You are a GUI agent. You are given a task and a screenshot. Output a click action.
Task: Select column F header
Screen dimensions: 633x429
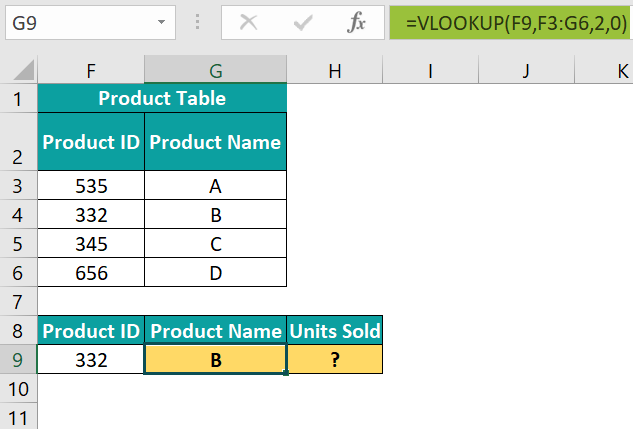click(91, 70)
